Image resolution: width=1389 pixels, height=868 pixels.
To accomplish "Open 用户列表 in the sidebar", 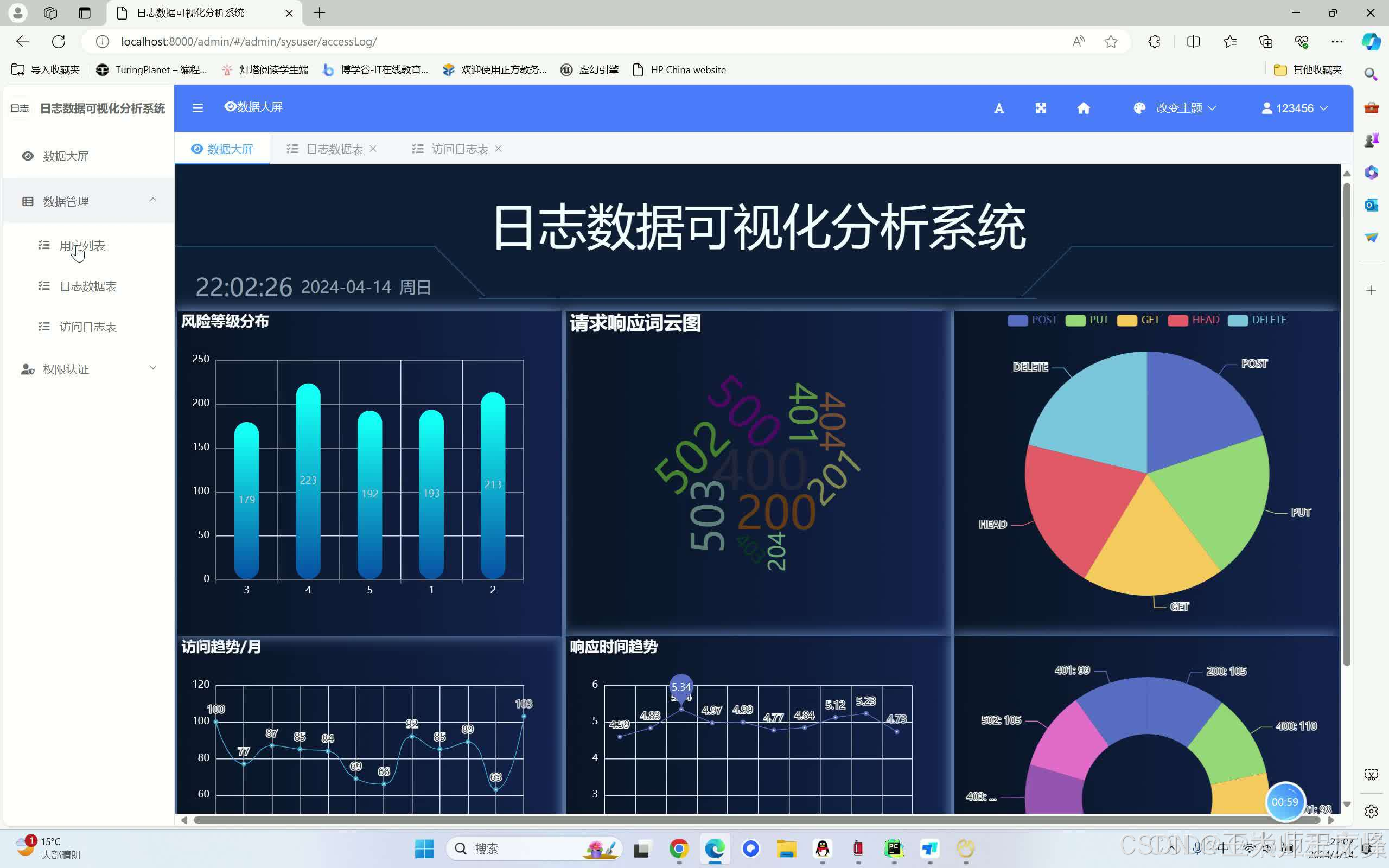I will coord(82,246).
